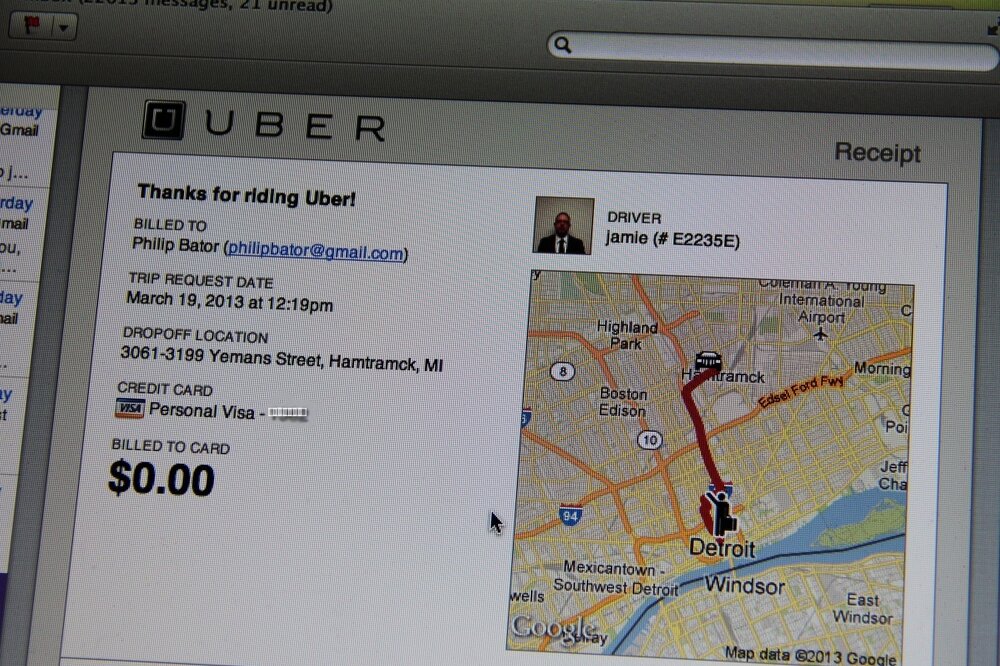The image size is (1000, 666).
Task: Click the route 10 highway shield
Action: point(649,440)
